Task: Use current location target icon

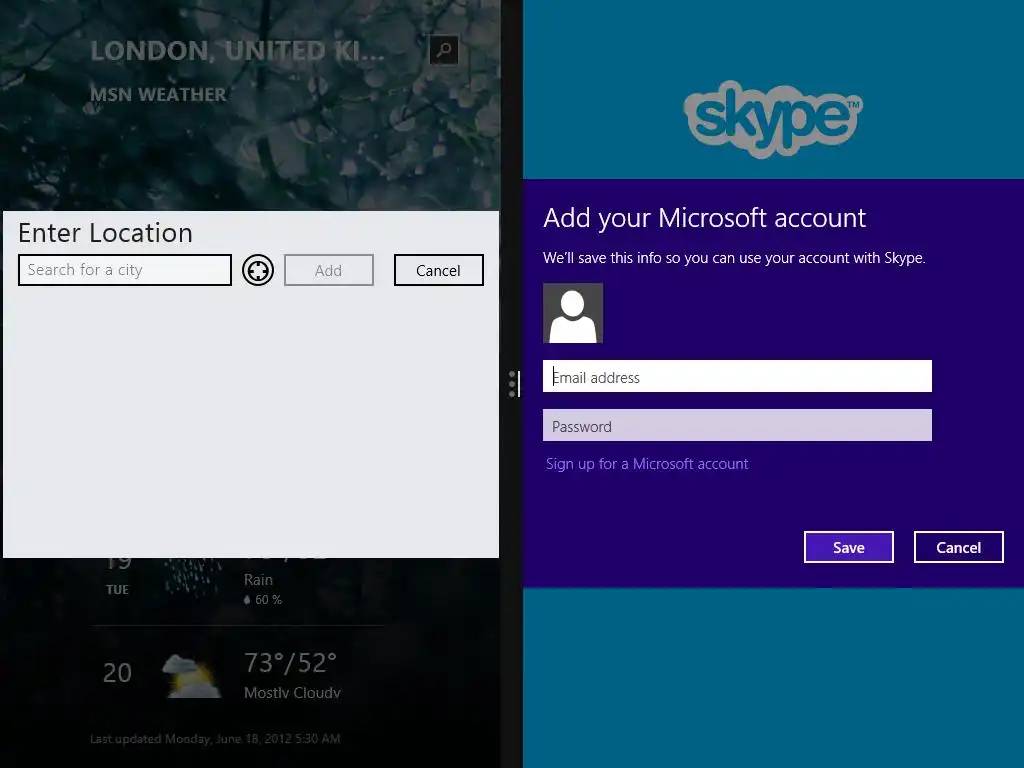Action: click(258, 270)
